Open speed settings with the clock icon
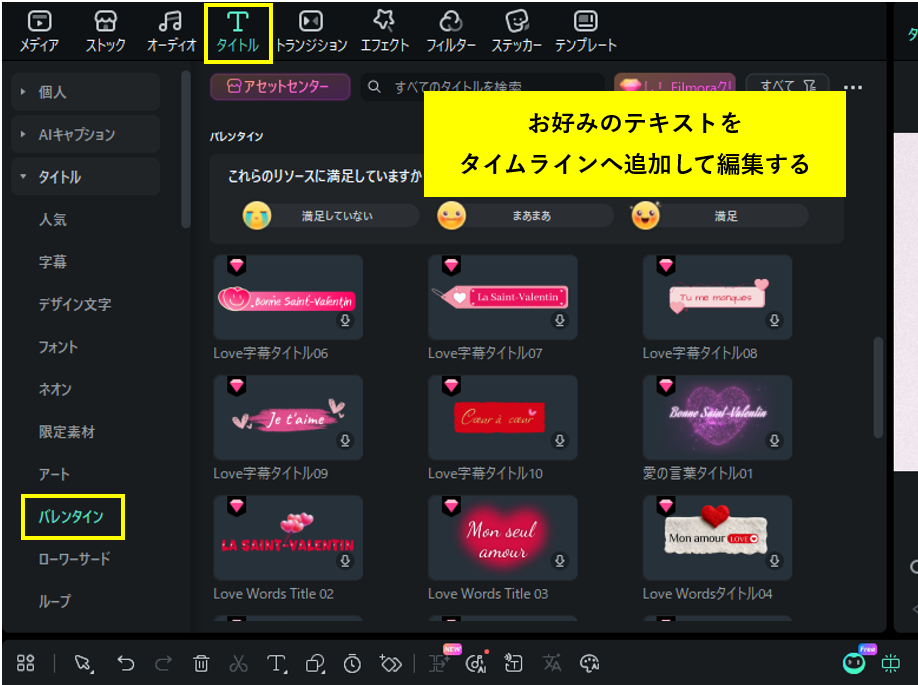The width and height of the screenshot is (918, 685). 352,662
